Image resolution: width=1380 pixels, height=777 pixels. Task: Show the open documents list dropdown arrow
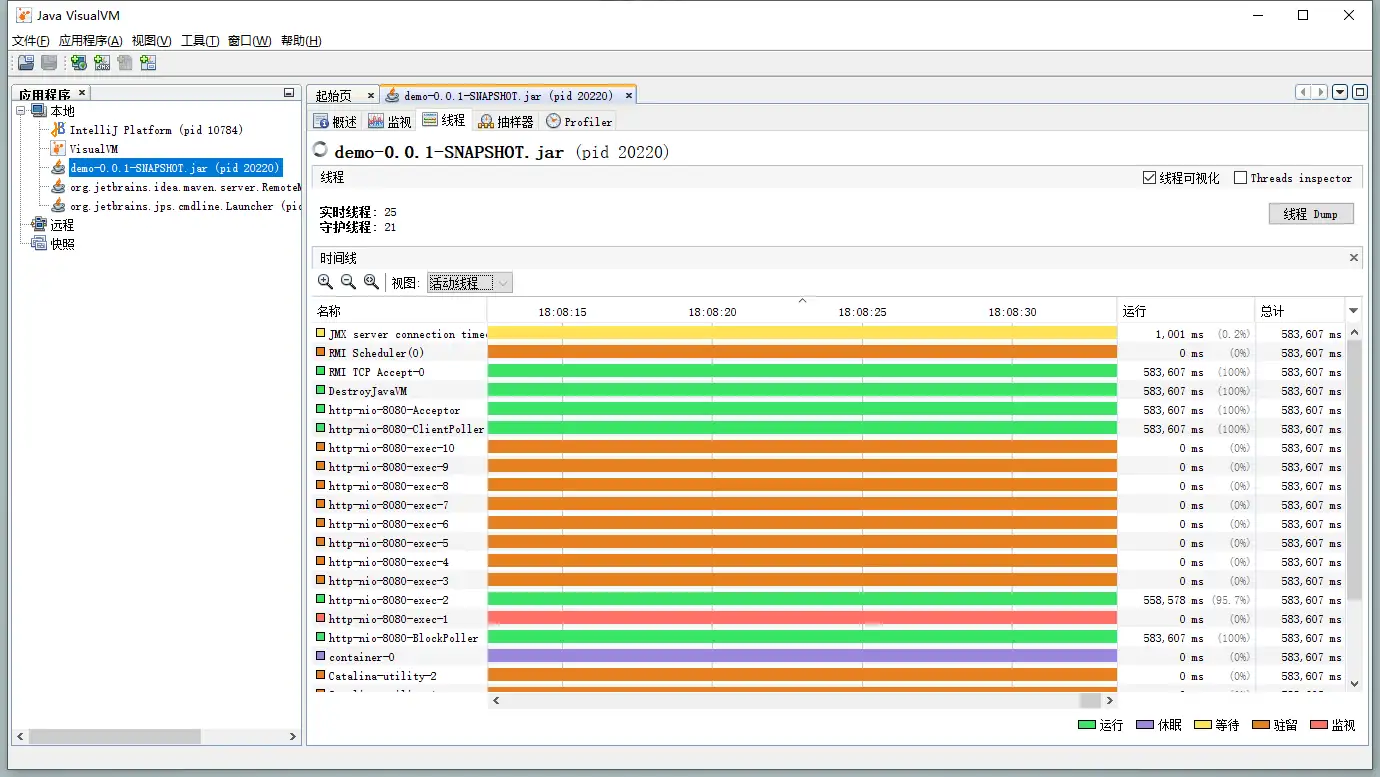(1340, 92)
